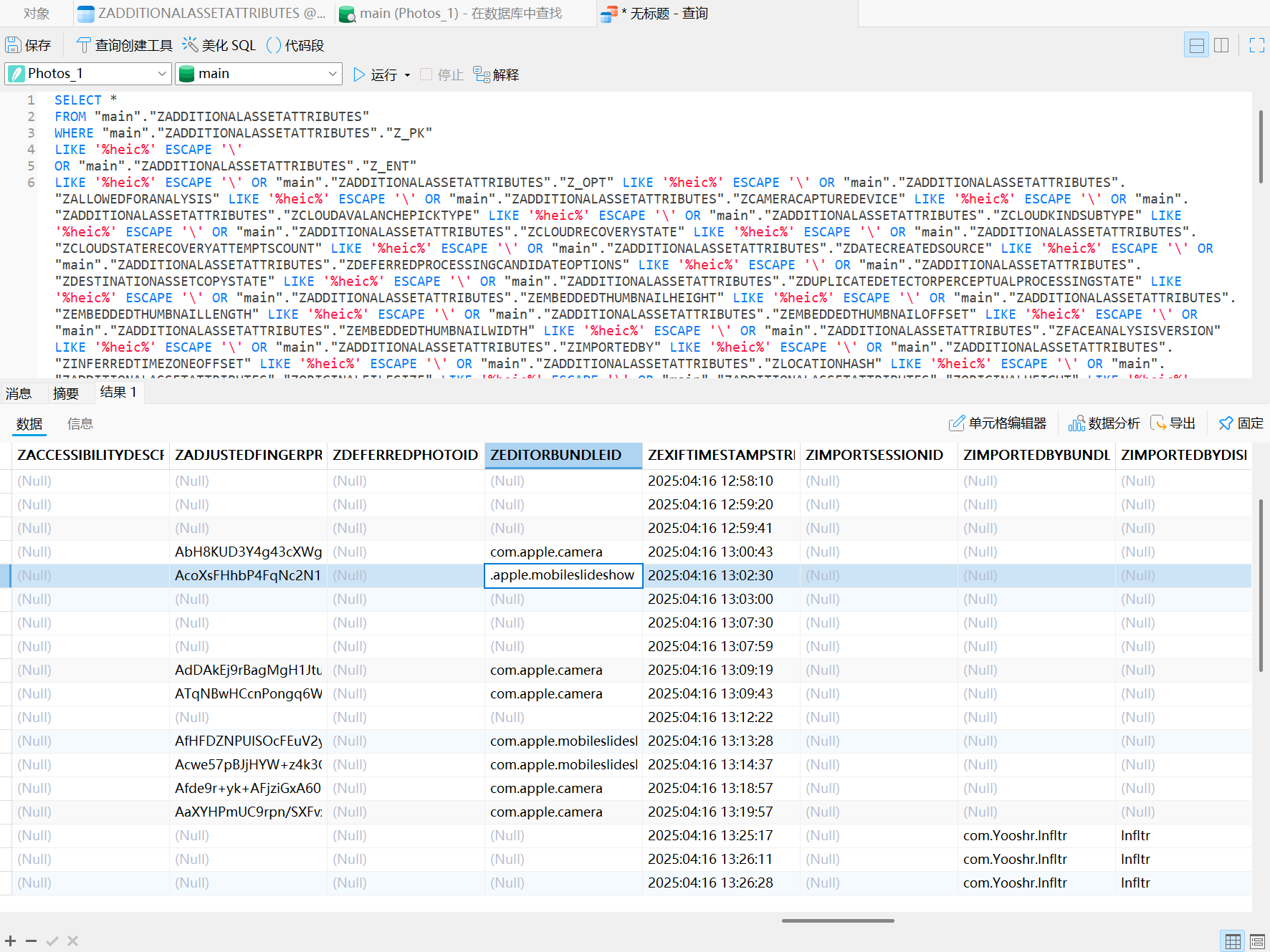Show the 消息 messages tab
Viewport: 1270px width, 952px height.
point(19,393)
